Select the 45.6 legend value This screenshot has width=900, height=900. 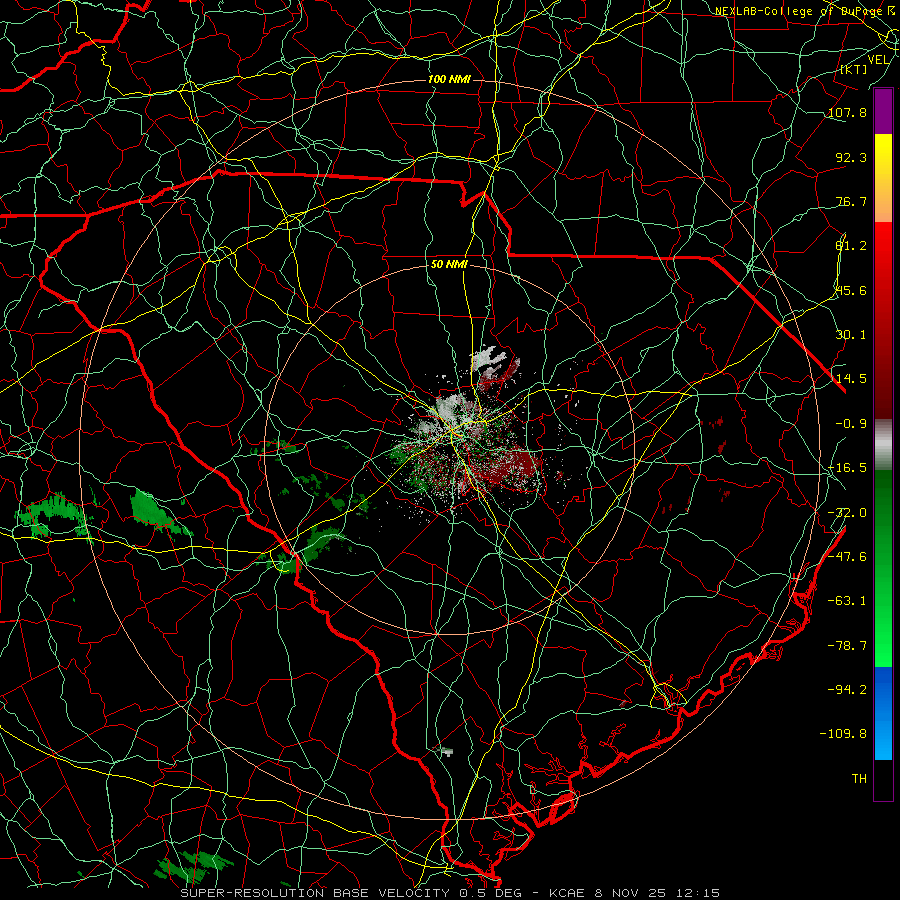click(851, 290)
